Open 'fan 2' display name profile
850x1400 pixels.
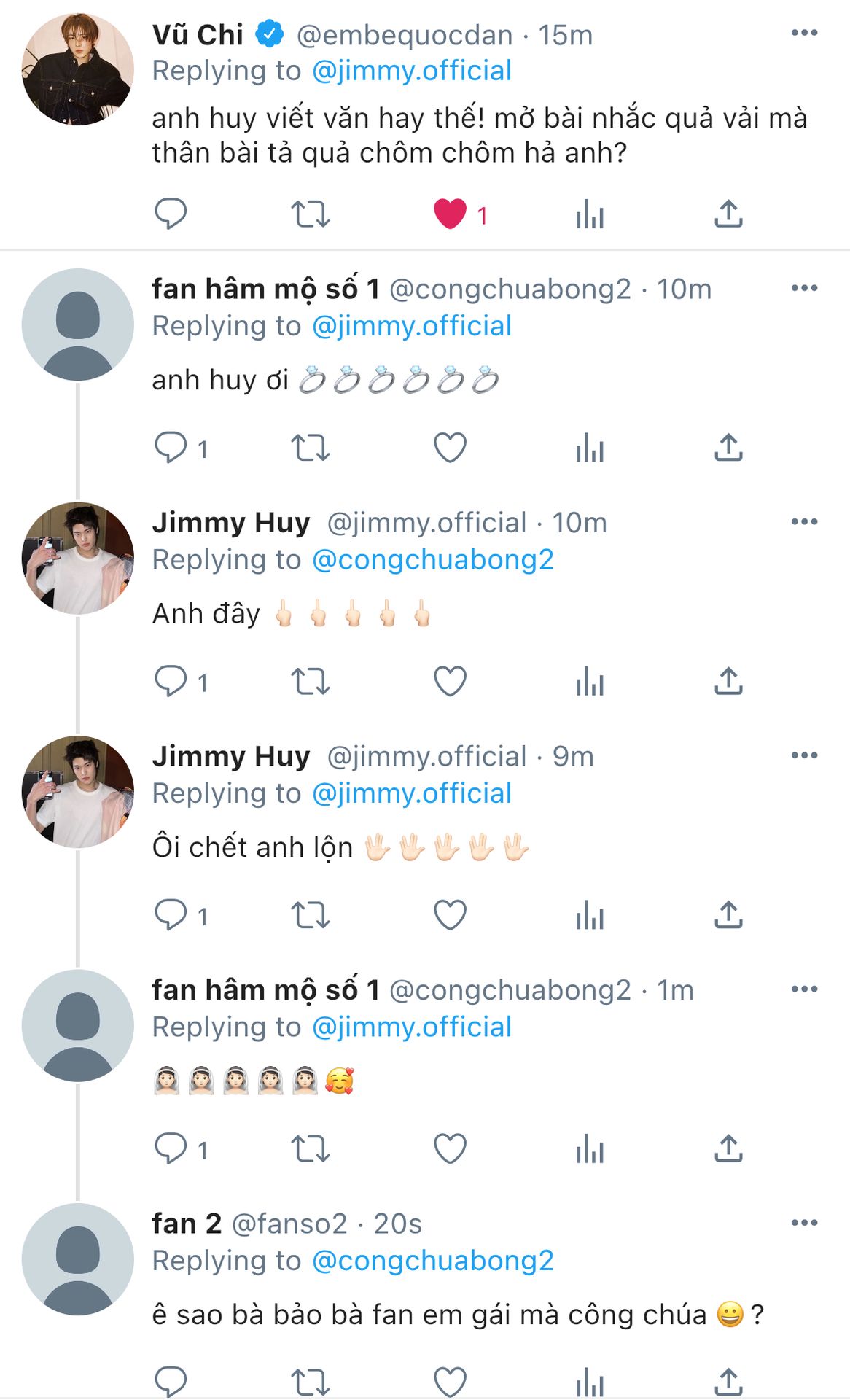point(187,1224)
